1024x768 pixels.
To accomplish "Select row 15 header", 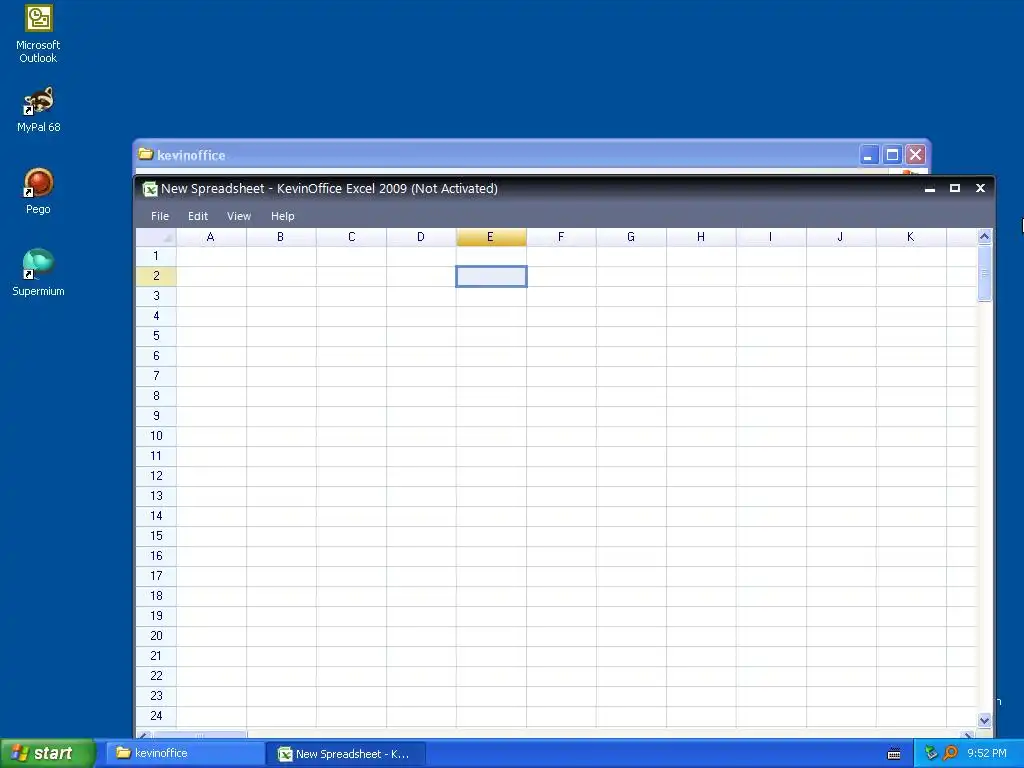I will tap(156, 536).
